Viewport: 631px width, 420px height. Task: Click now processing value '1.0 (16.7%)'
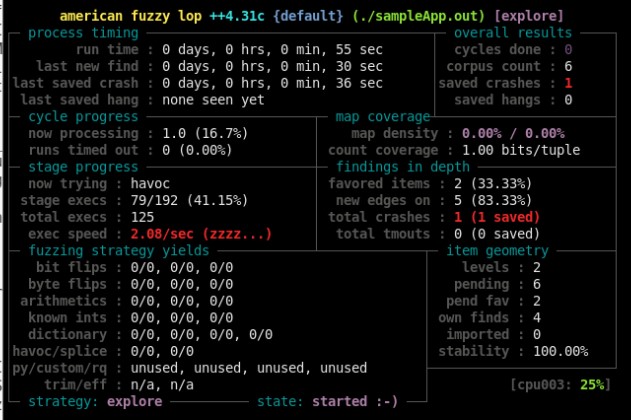click(205, 134)
